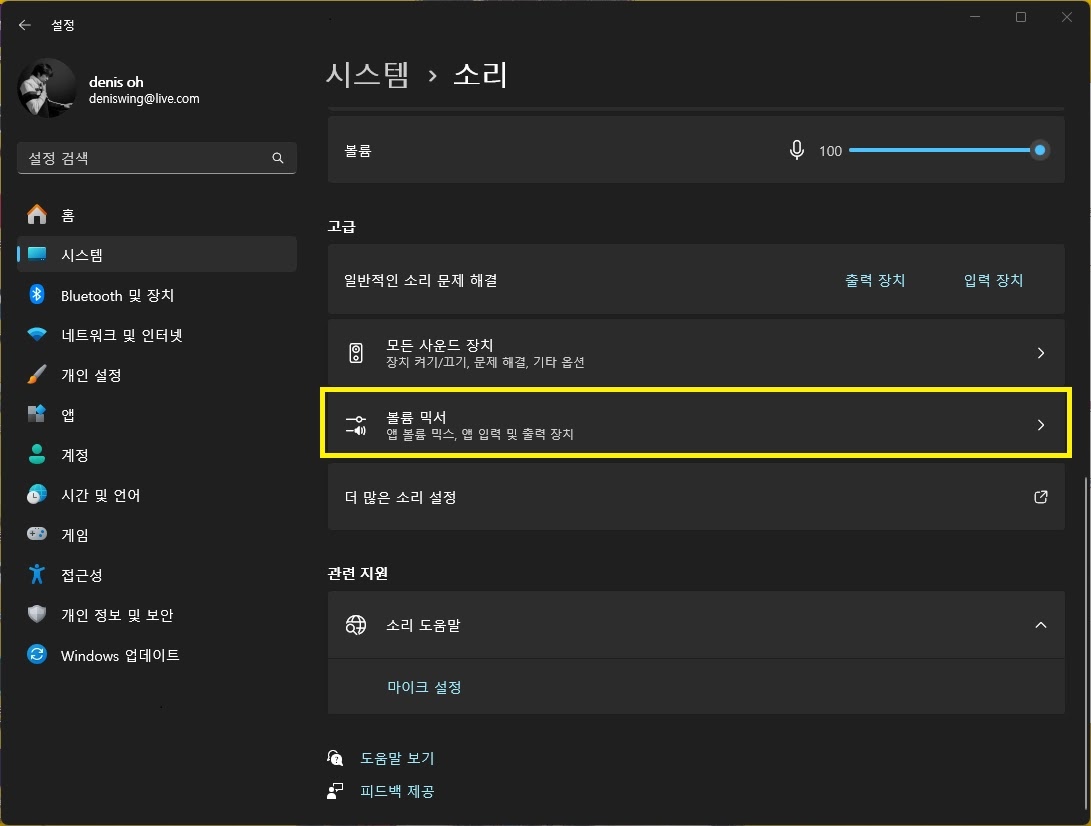Open 앱 settings category
Image resolution: width=1091 pixels, height=826 pixels.
pyautogui.click(x=157, y=414)
